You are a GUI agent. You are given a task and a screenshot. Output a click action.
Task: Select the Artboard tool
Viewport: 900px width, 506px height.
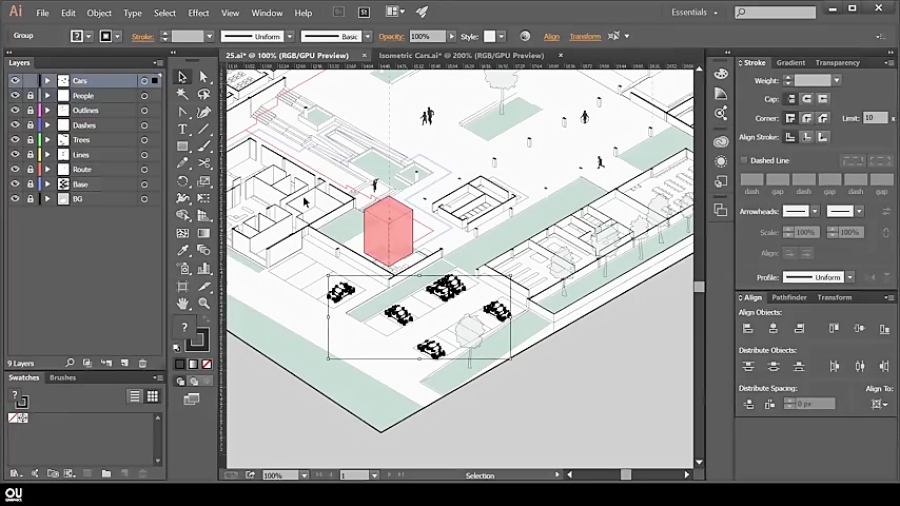(183, 286)
